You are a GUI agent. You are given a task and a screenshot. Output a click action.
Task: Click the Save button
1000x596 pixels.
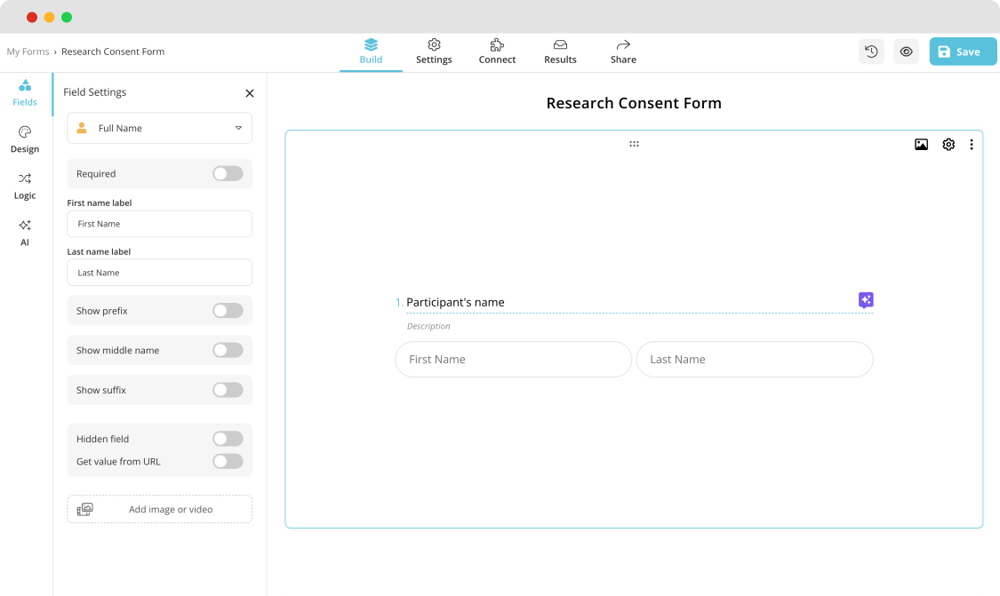(962, 52)
